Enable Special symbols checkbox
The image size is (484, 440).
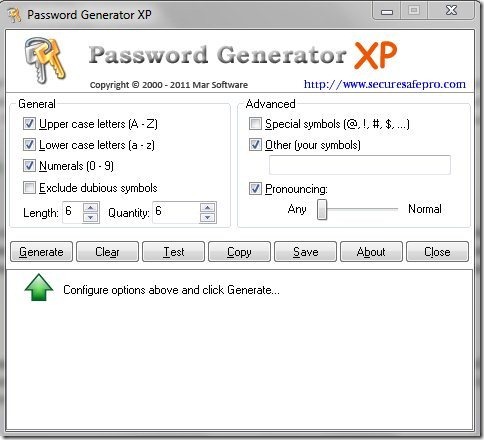tap(255, 124)
